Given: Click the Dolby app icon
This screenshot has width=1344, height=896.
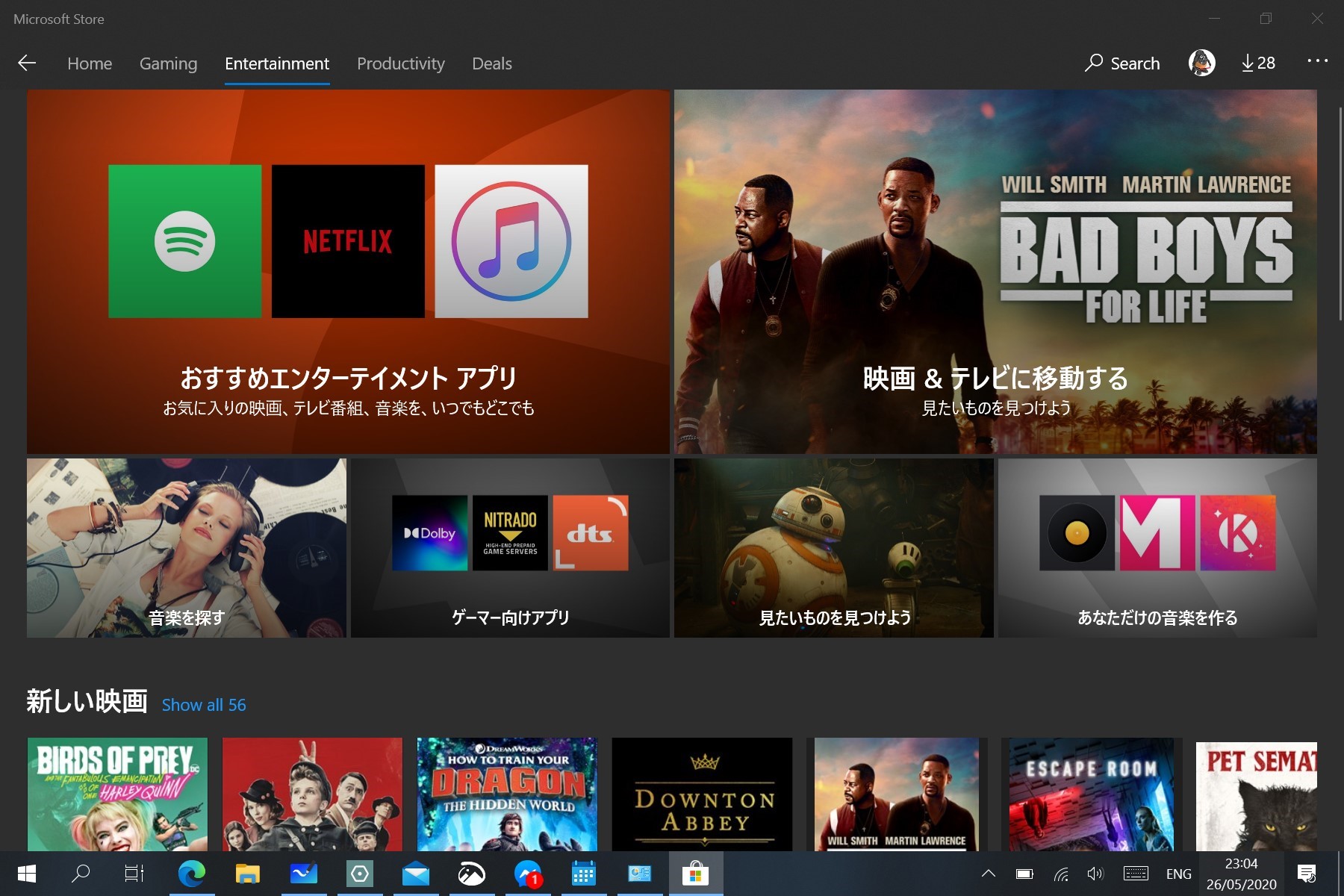Looking at the screenshot, I should (x=430, y=533).
